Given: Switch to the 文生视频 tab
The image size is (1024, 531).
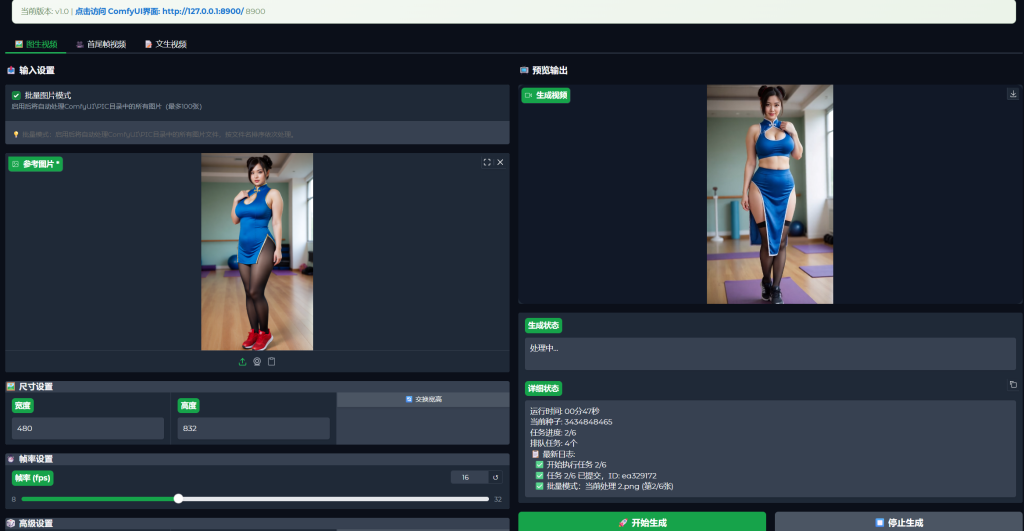Looking at the screenshot, I should [166, 44].
